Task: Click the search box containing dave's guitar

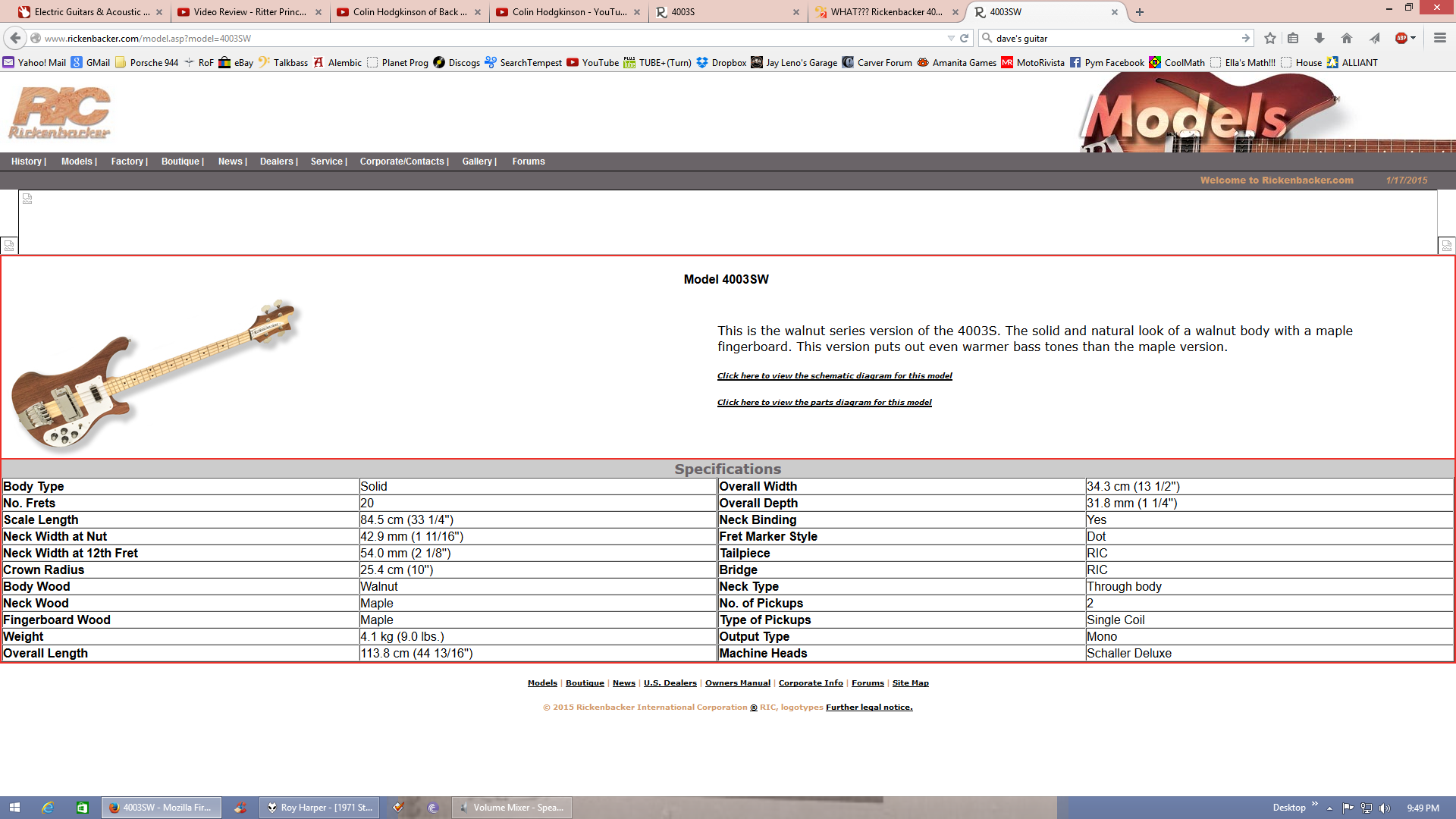Action: tap(1115, 38)
